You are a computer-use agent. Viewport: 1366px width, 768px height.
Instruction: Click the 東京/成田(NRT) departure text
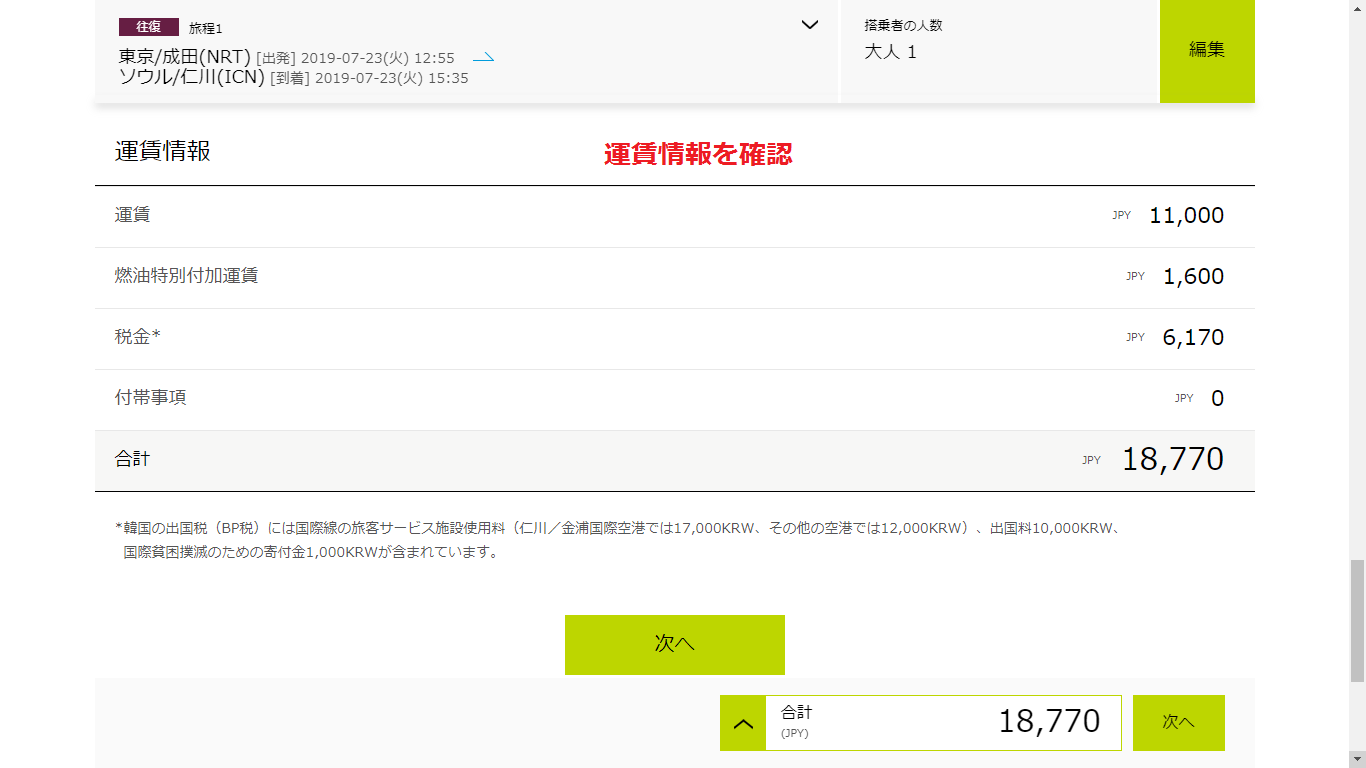(184, 57)
